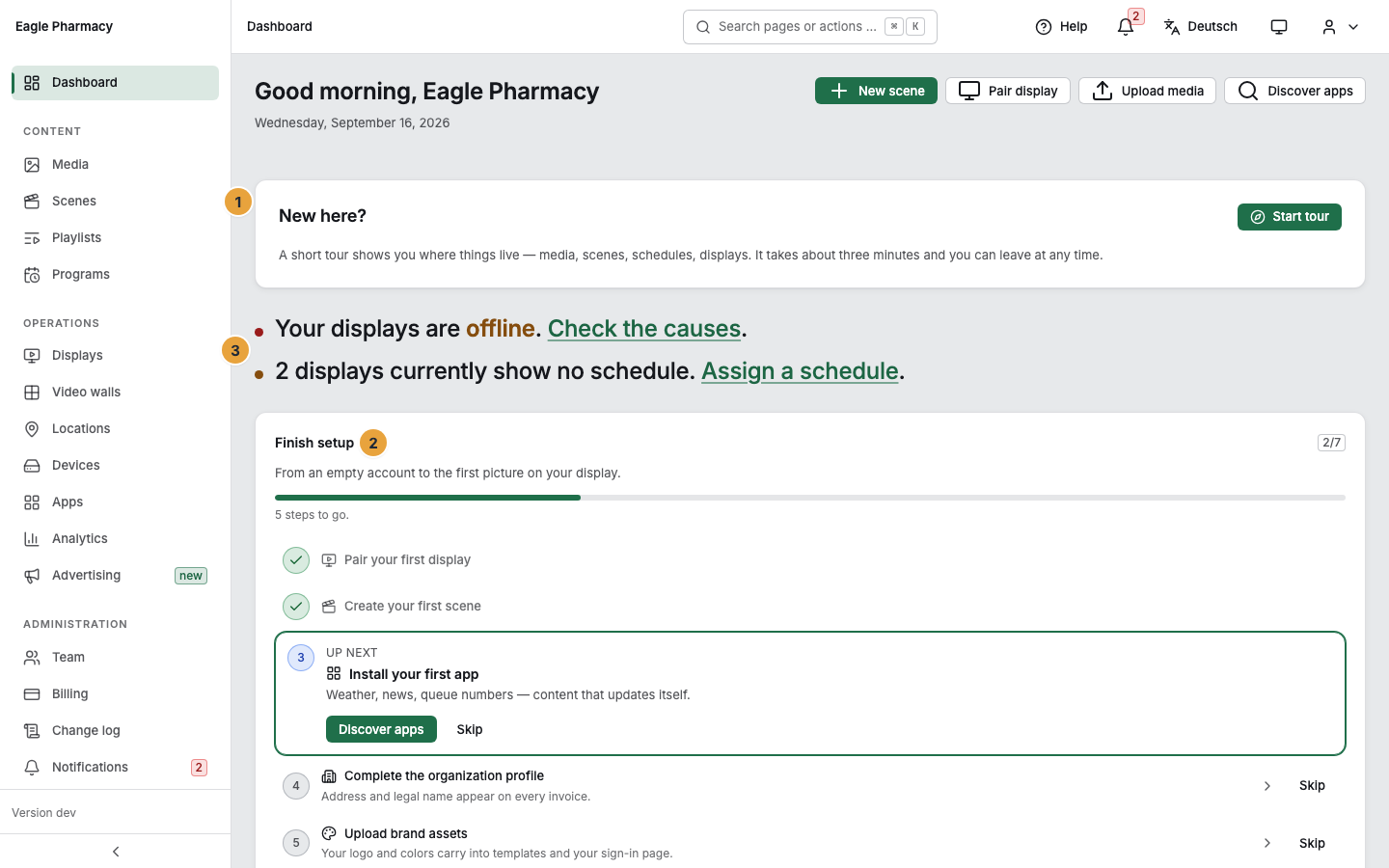Viewport: 1389px width, 868px height.
Task: Switch the language to Deutsch
Action: point(1201,27)
